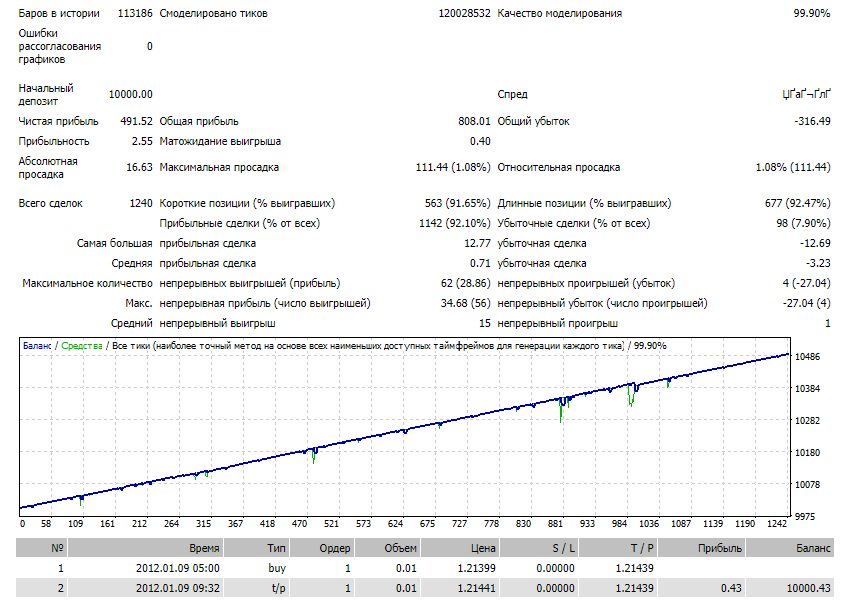The image size is (849, 603).
Task: Click the 'T / P' column header
Action: (618, 548)
